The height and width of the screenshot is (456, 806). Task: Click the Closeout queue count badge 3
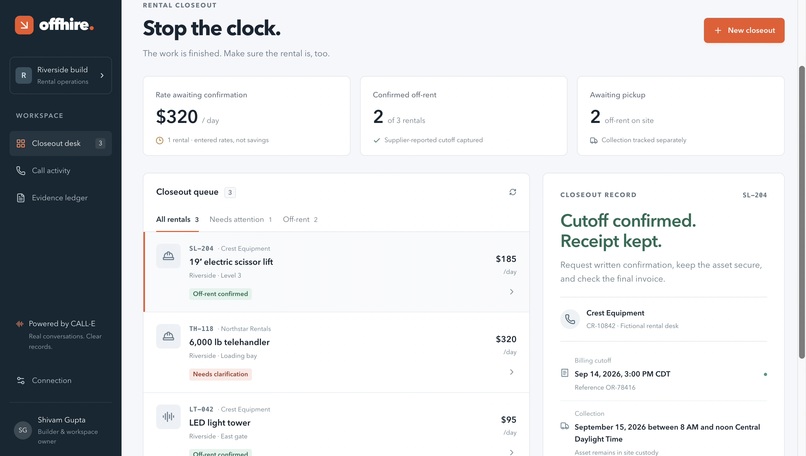(x=230, y=193)
